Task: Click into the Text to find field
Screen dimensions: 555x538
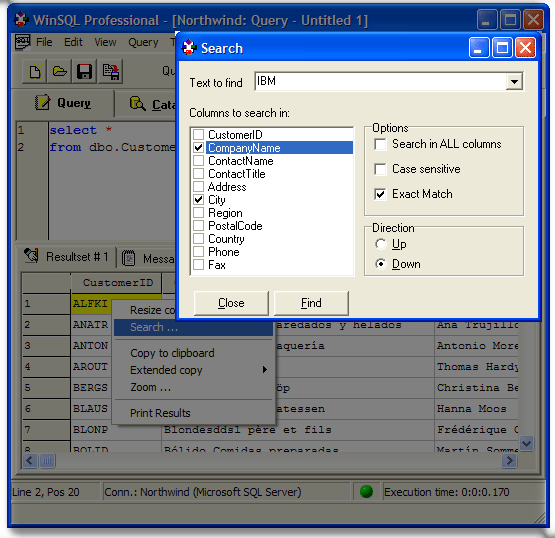Action: [381, 82]
